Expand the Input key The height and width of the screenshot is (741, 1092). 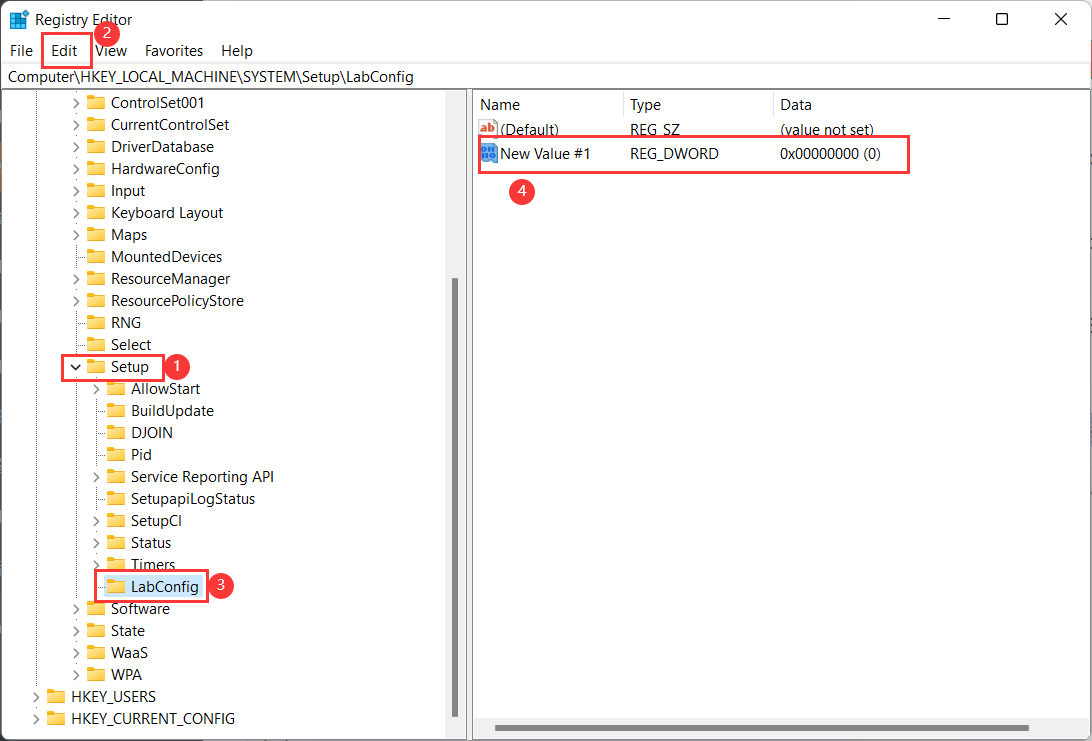[77, 191]
